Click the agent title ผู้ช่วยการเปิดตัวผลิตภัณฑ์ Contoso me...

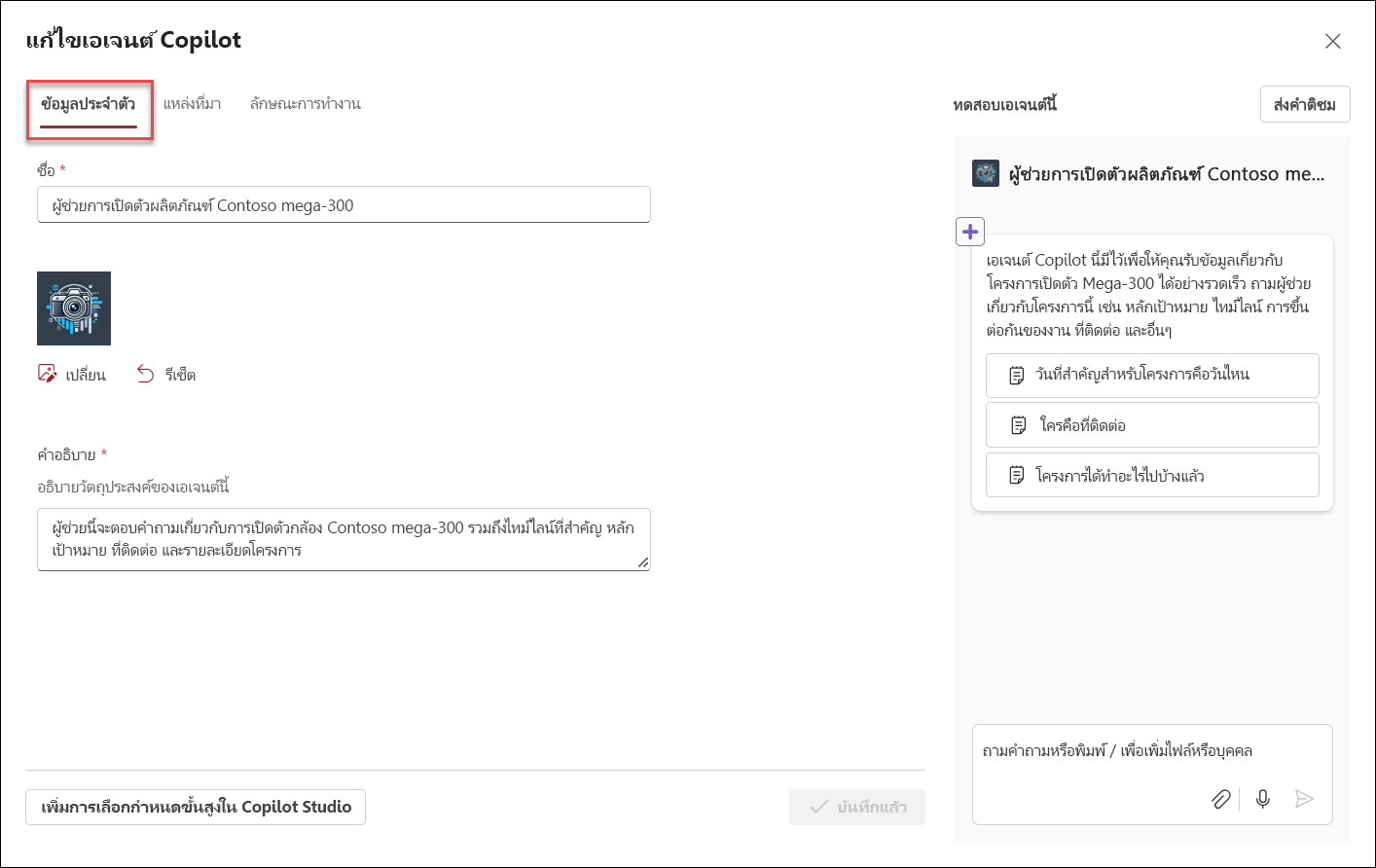1167,174
